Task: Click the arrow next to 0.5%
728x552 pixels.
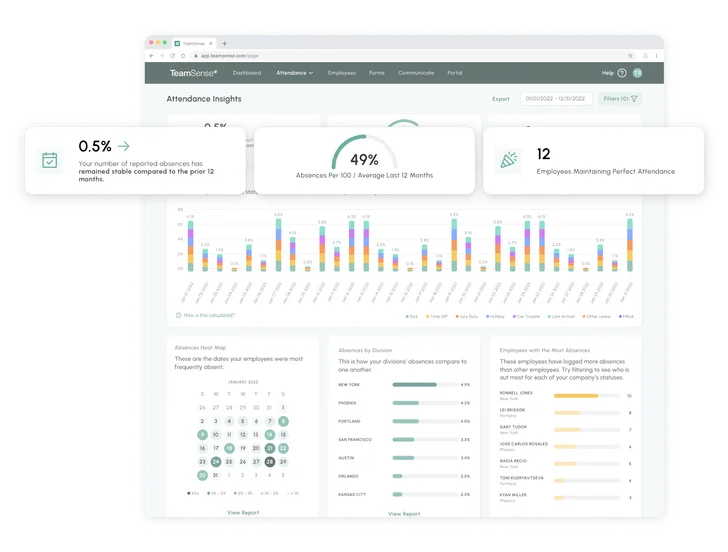Action: coord(123,146)
